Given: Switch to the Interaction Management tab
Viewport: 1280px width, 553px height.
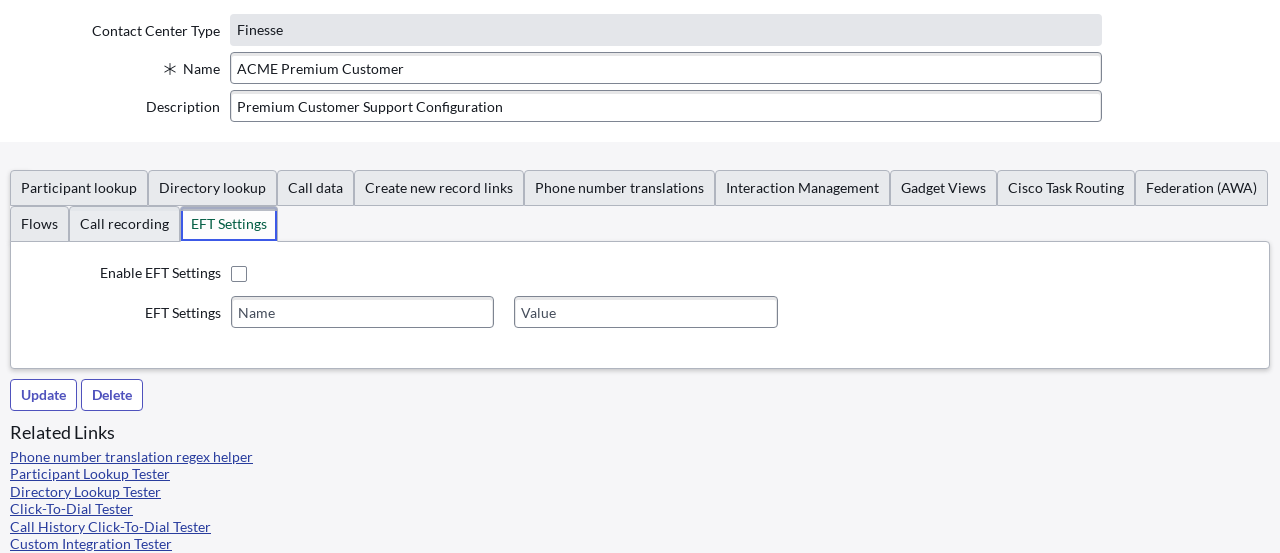Looking at the screenshot, I should click(x=802, y=188).
